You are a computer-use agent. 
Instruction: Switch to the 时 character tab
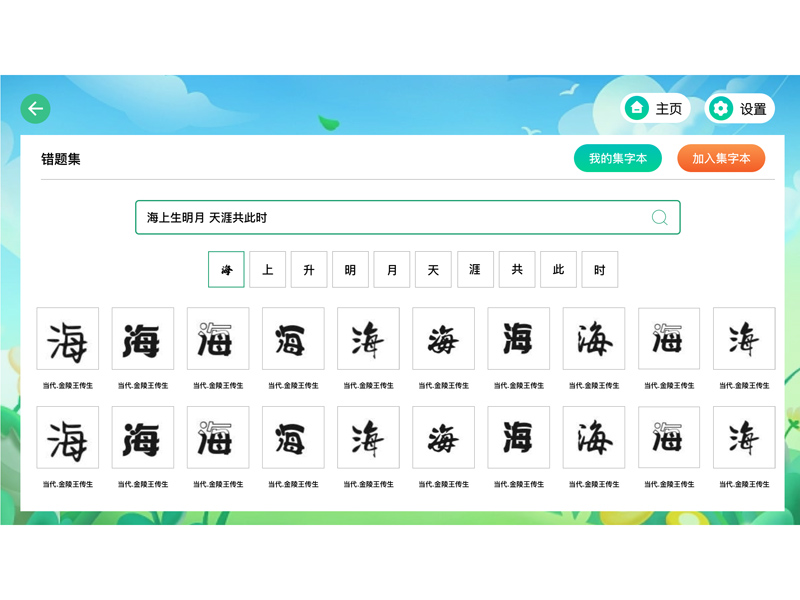[599, 269]
